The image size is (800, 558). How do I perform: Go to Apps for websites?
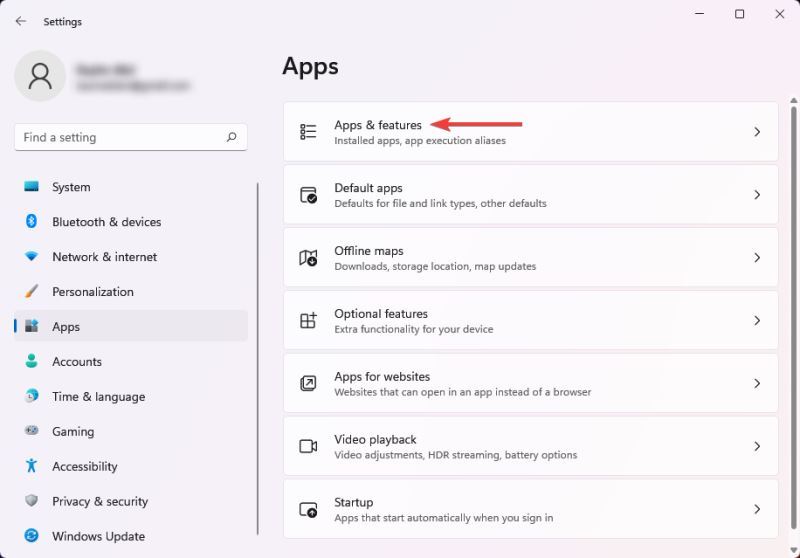pos(530,383)
